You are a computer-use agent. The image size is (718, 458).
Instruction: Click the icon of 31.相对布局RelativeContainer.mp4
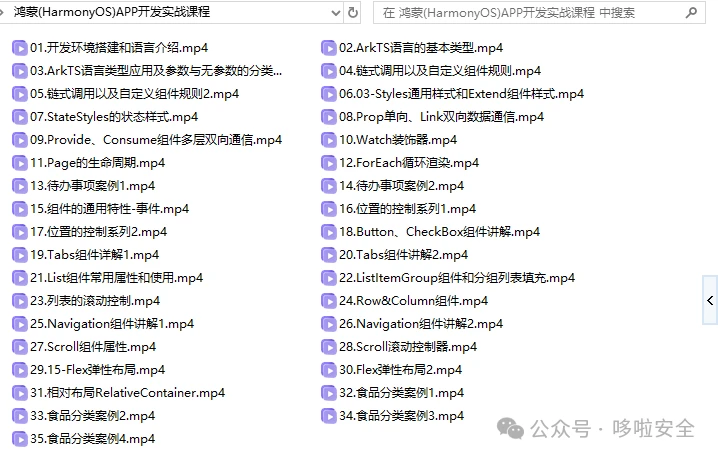coord(20,393)
